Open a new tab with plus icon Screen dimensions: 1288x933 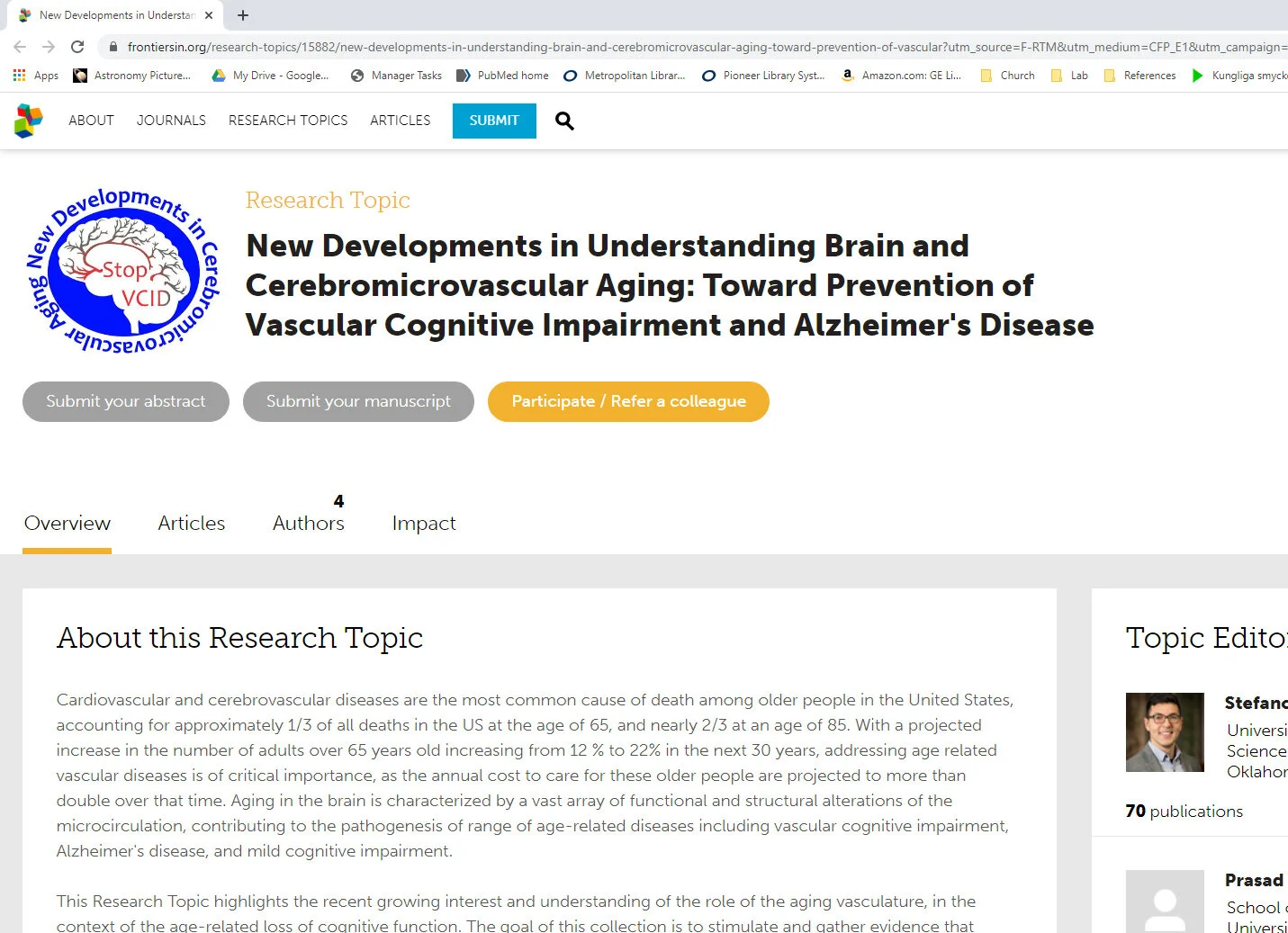tap(243, 15)
